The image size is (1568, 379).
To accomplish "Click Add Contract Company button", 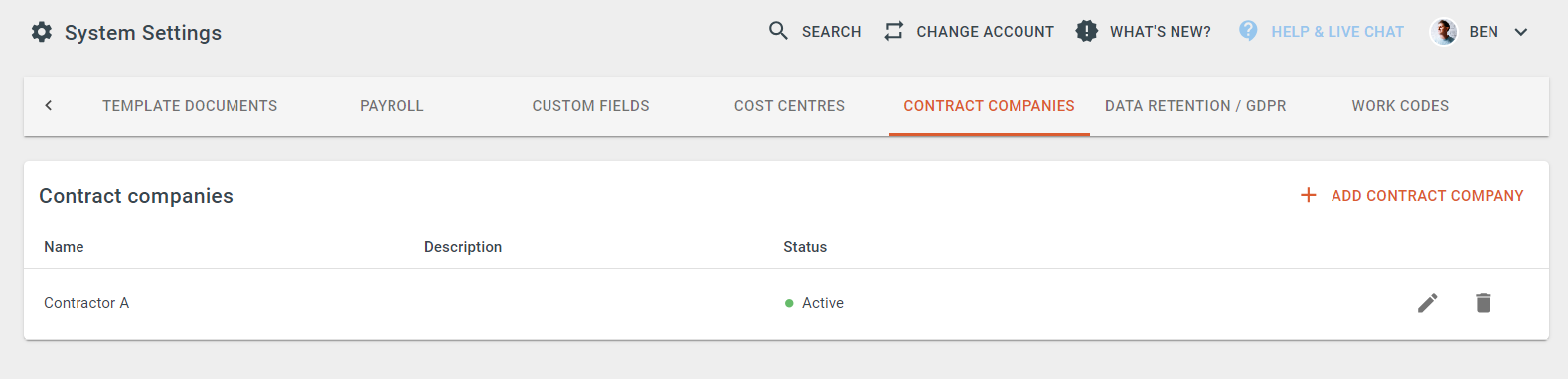I will tap(1412, 196).
